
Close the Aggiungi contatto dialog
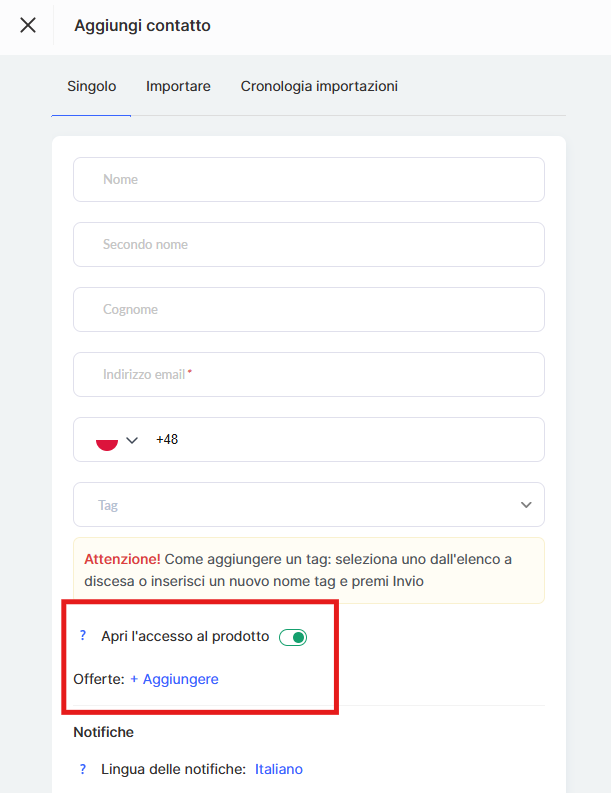(28, 26)
